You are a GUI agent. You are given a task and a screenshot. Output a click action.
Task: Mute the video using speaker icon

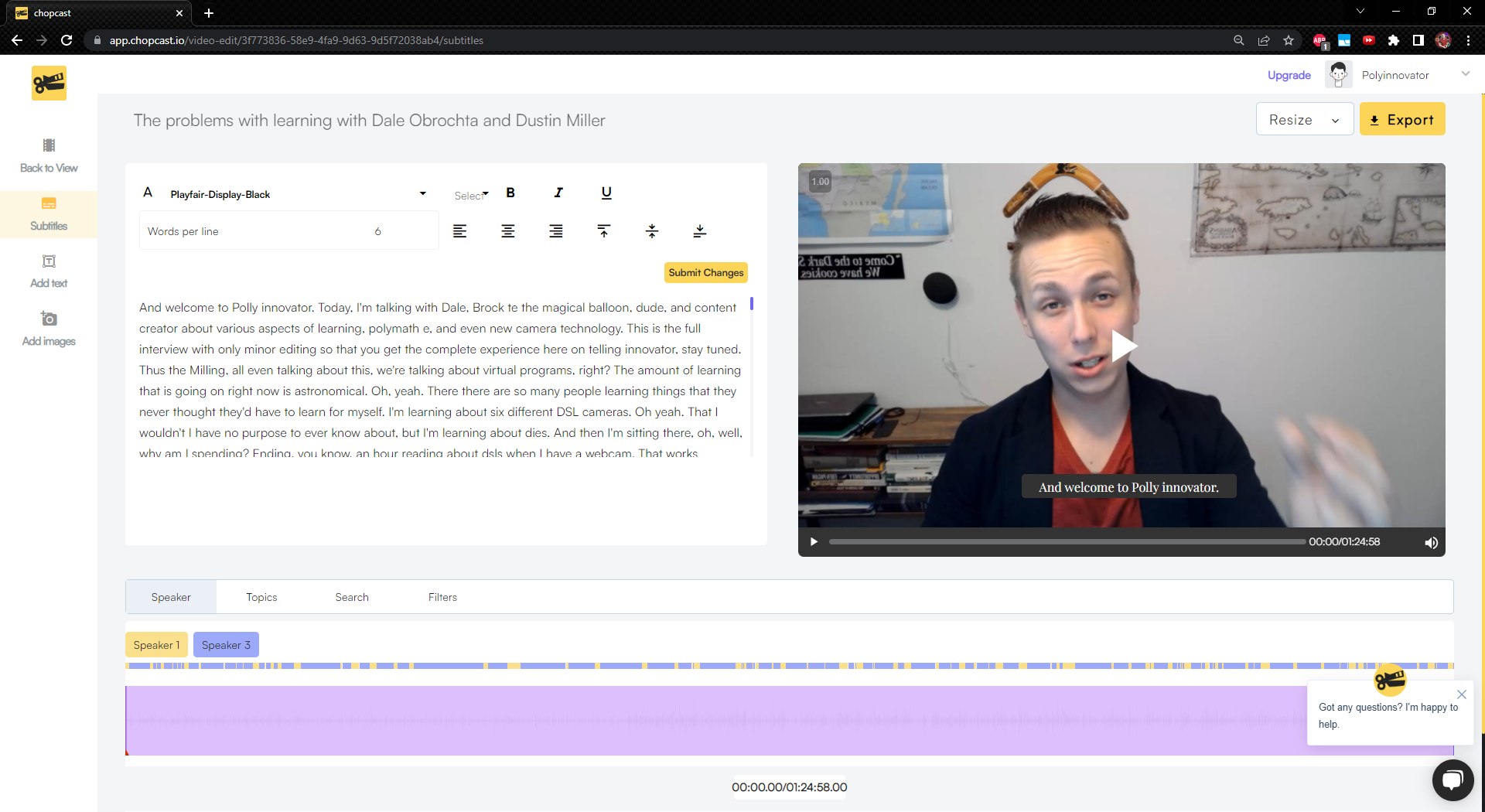1431,542
